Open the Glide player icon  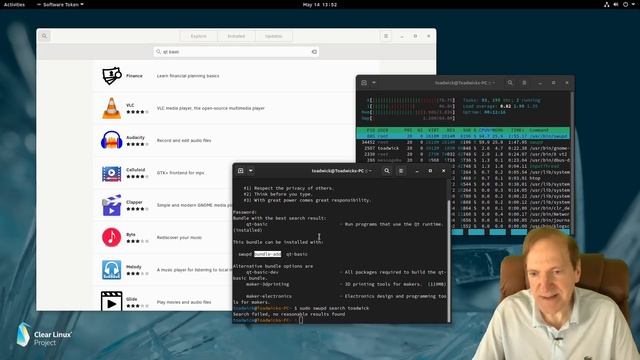(111, 301)
